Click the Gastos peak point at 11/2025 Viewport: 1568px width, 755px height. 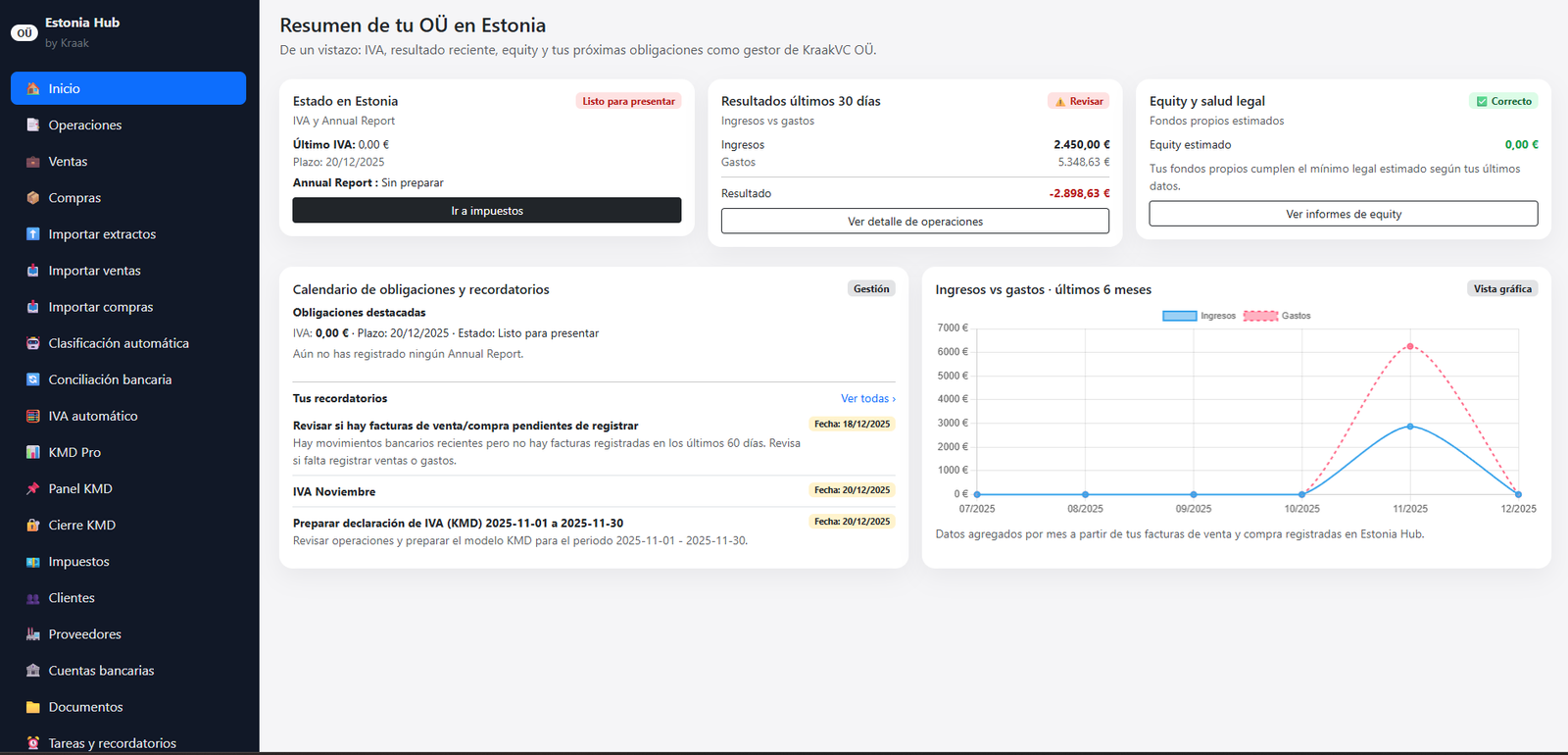[x=1410, y=346]
